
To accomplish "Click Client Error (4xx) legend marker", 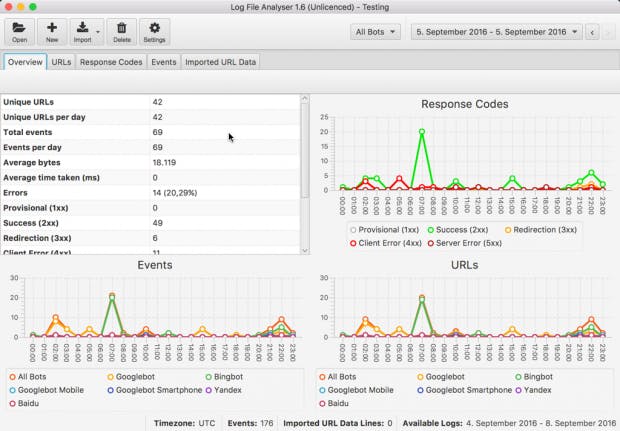I will point(353,243).
